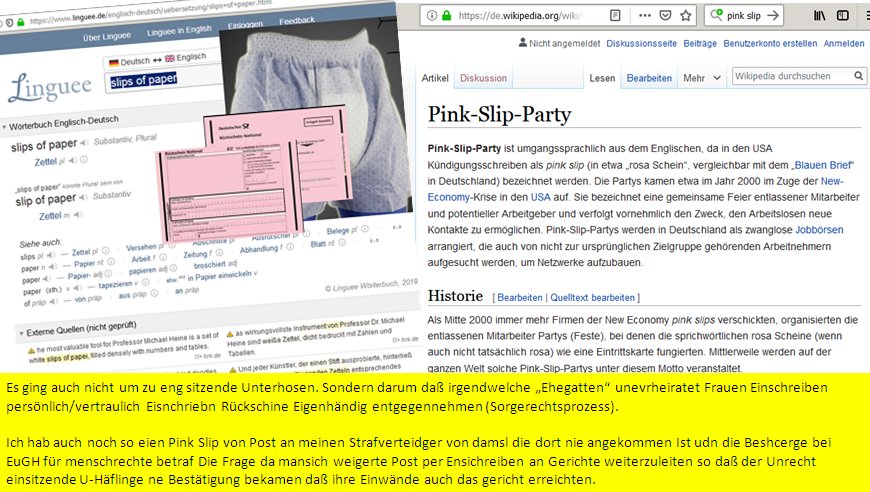The width and height of the screenshot is (870, 492).
Task: Click the warning triangle before 'he most valuable tool'
Action: point(32,351)
